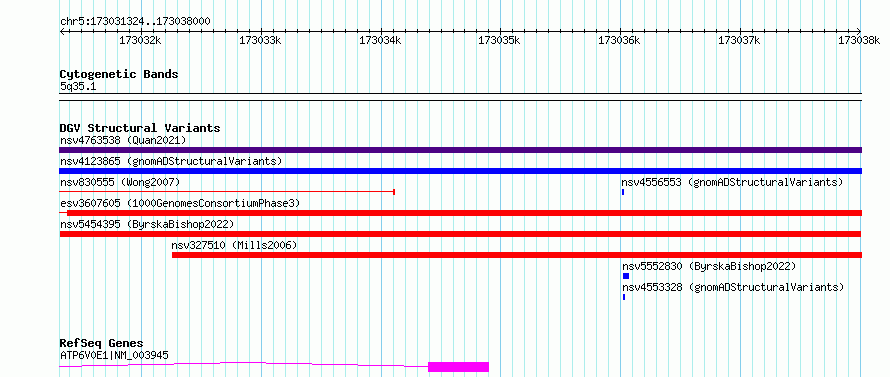Screen dimensions: 890x377
Task: Click the RefSeq Genes track title
Action: pyautogui.click(x=102, y=344)
